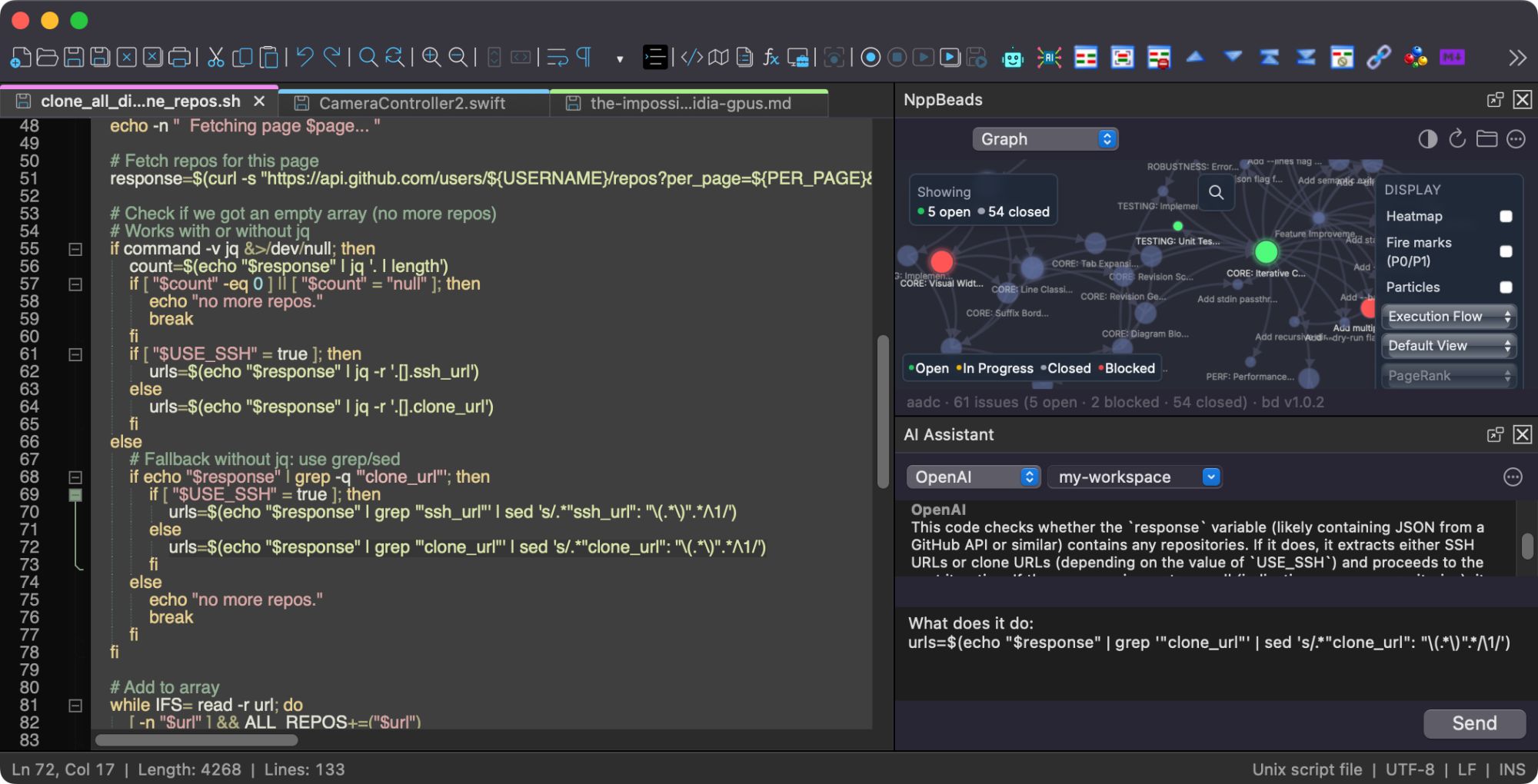
Task: Enable the Particles checkbox
Action: pyautogui.click(x=1506, y=287)
